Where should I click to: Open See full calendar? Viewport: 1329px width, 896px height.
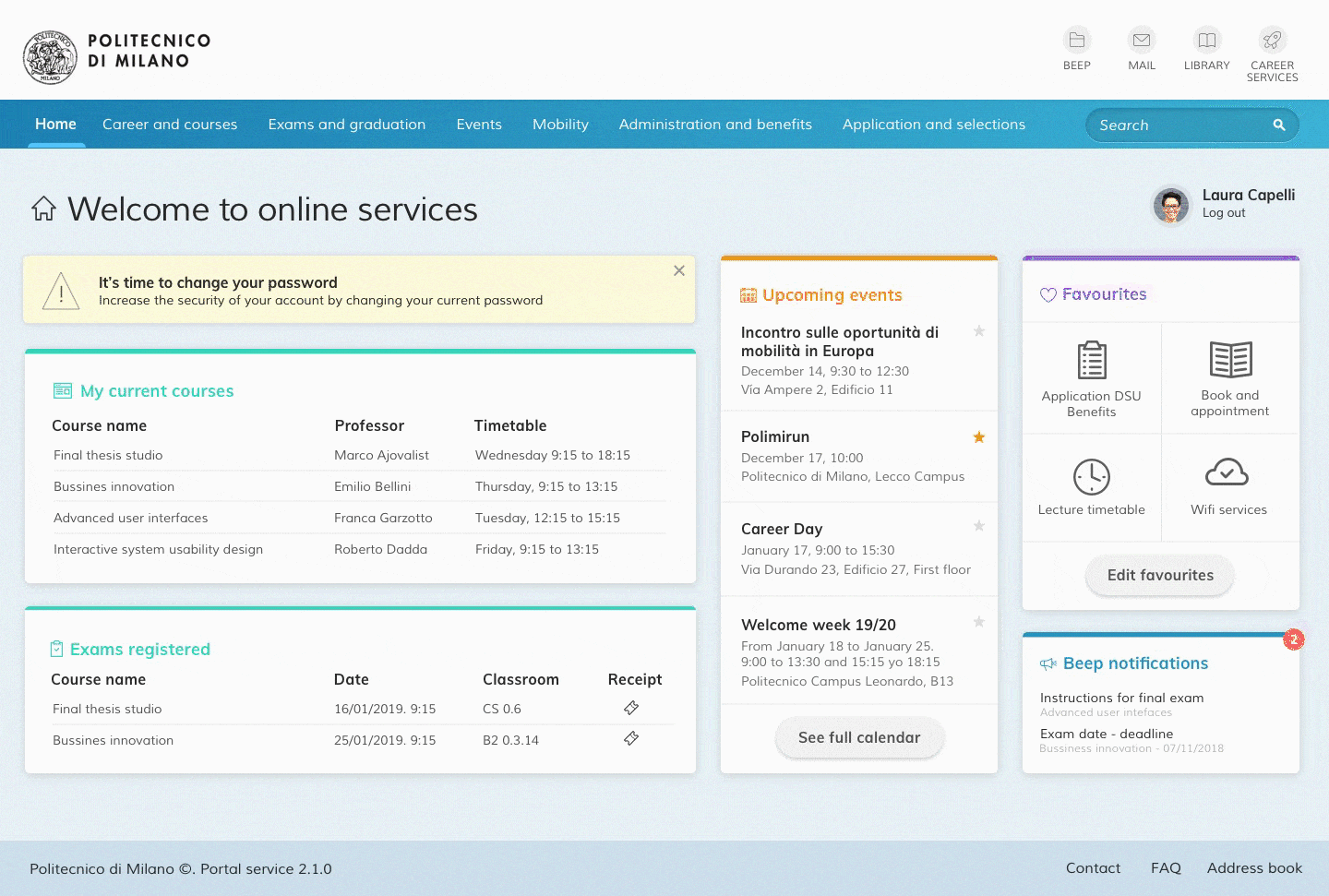[859, 737]
